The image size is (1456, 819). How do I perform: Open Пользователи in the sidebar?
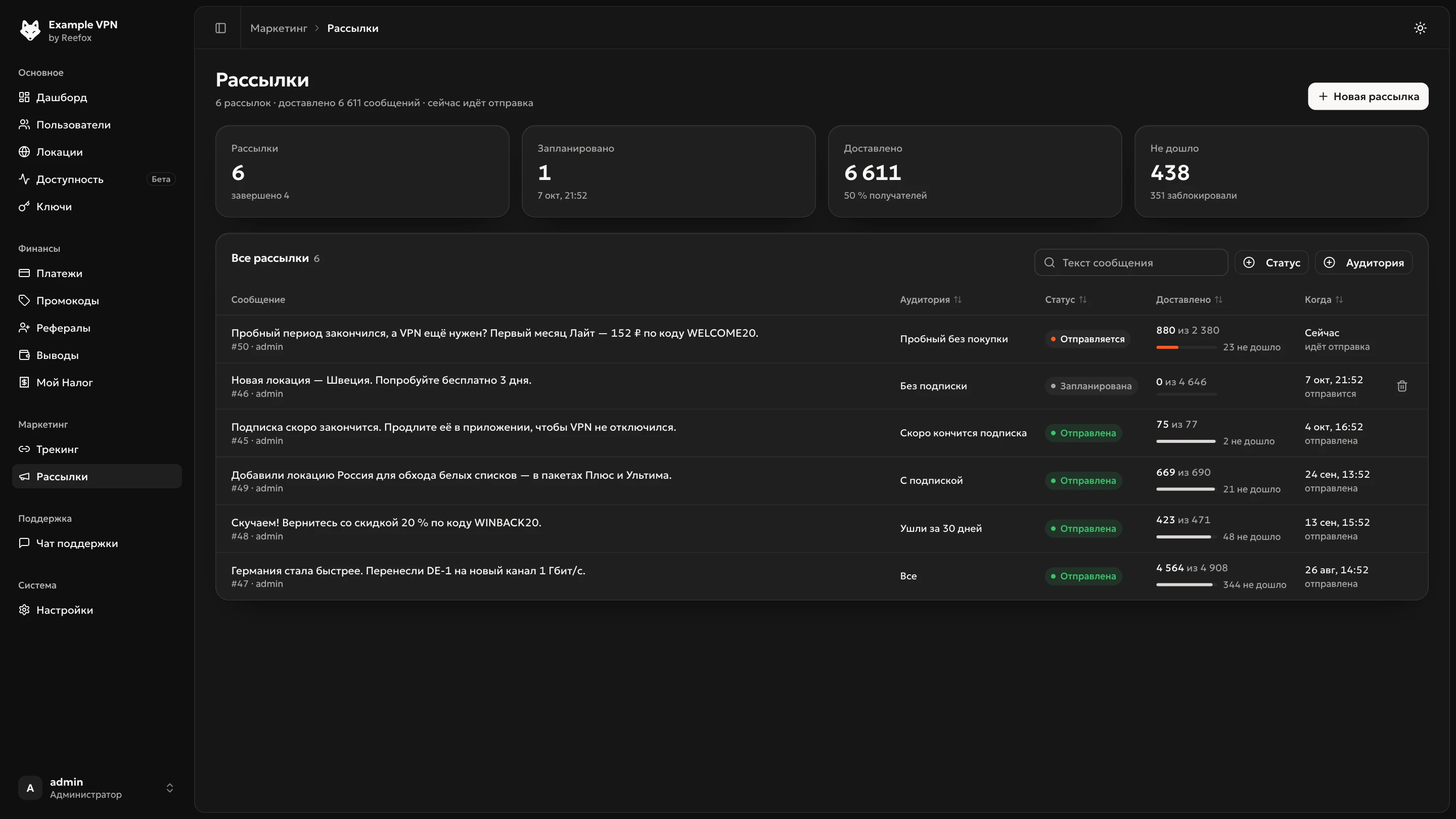pyautogui.click(x=97, y=125)
